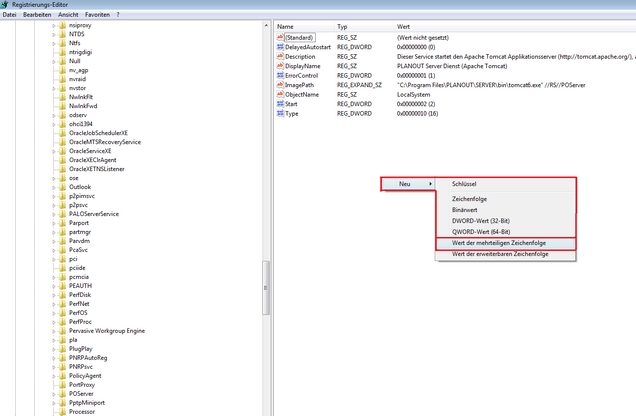
Task: Click the POServer folder icon
Action: pos(62,394)
